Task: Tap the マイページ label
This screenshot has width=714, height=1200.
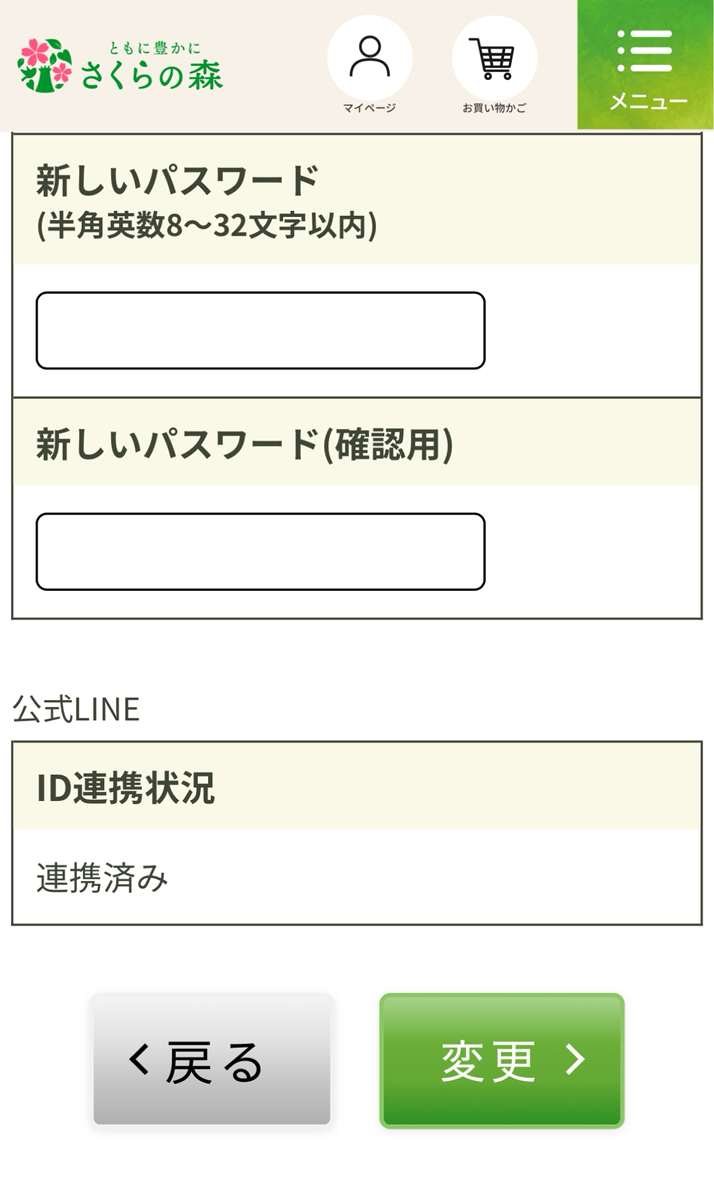Action: [x=369, y=108]
